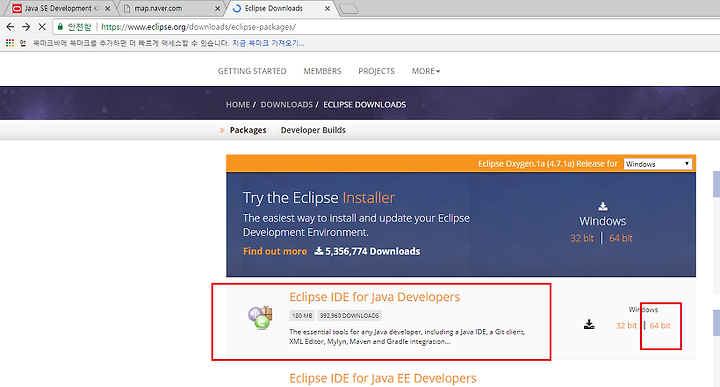Expand the MORE dropdown menu
Viewport: 720px width, 387px height.
[x=426, y=71]
